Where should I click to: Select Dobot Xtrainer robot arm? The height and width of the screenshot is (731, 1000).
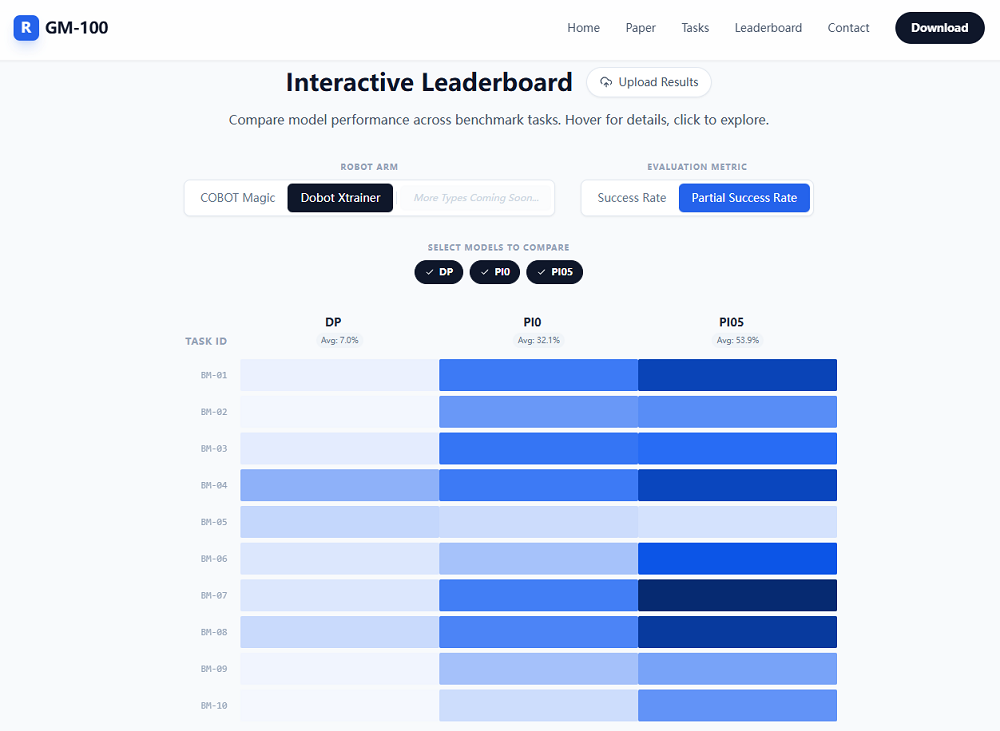340,198
